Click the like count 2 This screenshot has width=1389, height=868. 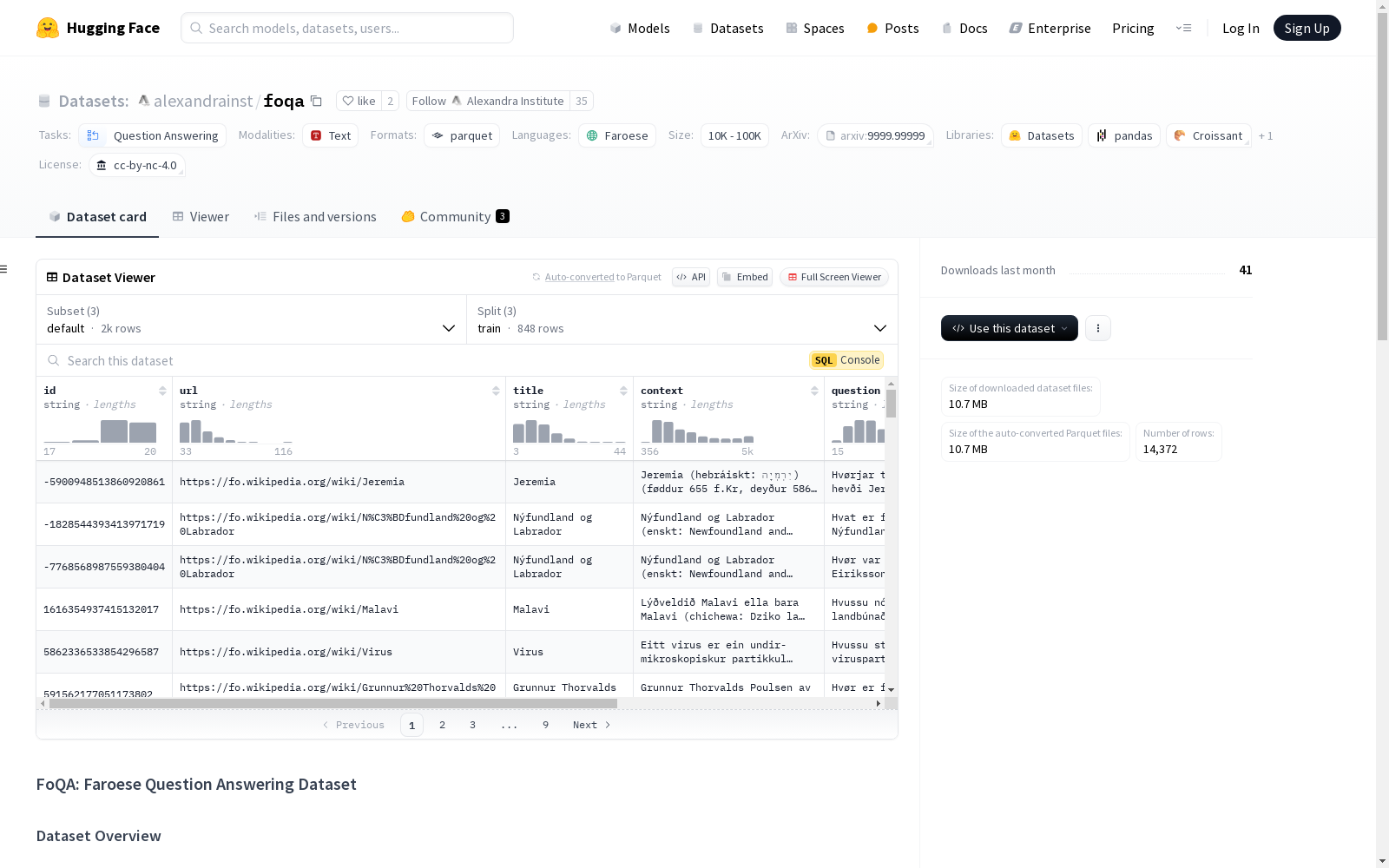coord(391,101)
